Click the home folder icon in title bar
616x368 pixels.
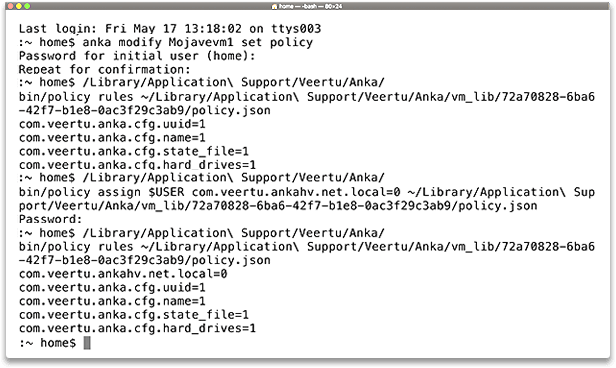coord(275,6)
